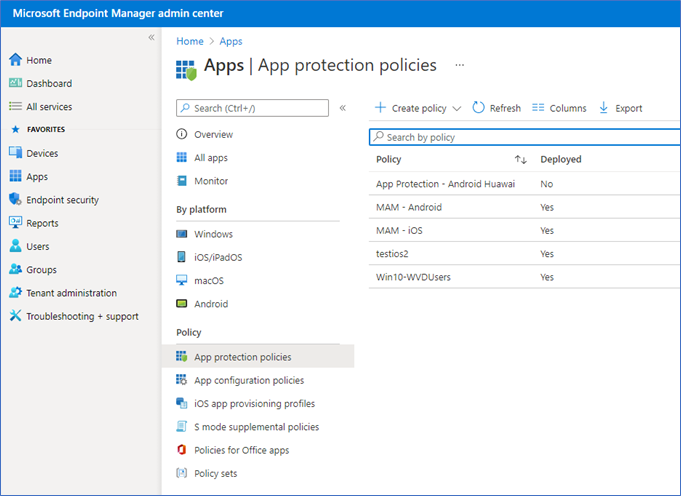Click the Android platform icon
The image size is (681, 496).
182,304
